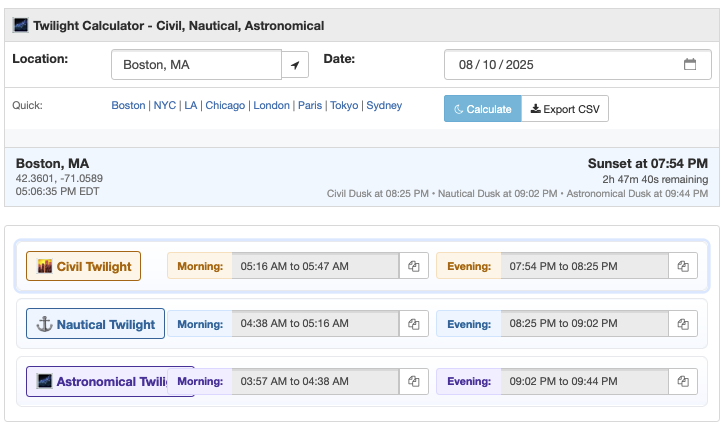Click the Date field showing 08/10/2025
Screen dimensions: 728x433
click(578, 65)
